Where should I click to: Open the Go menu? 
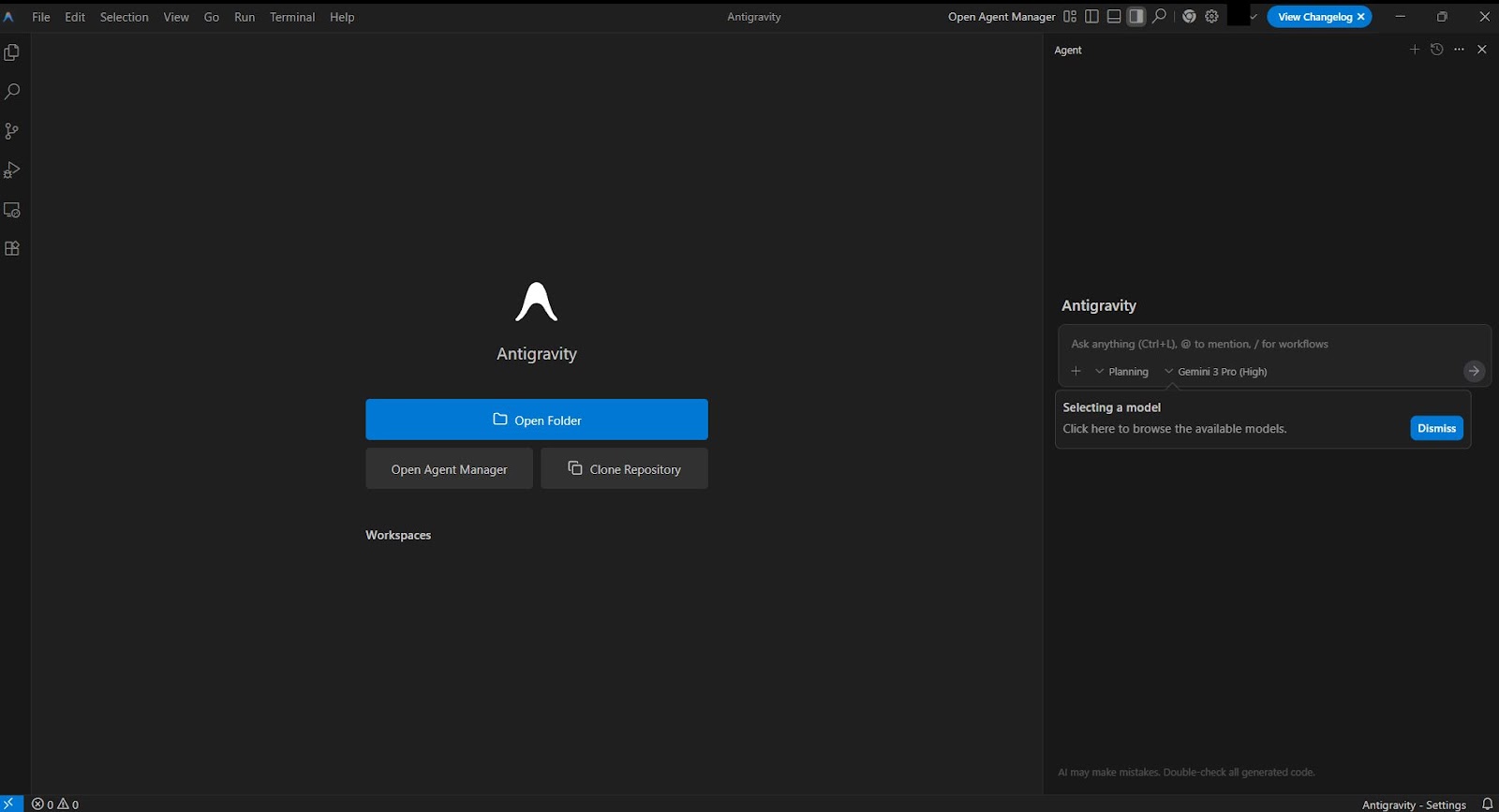coord(212,17)
